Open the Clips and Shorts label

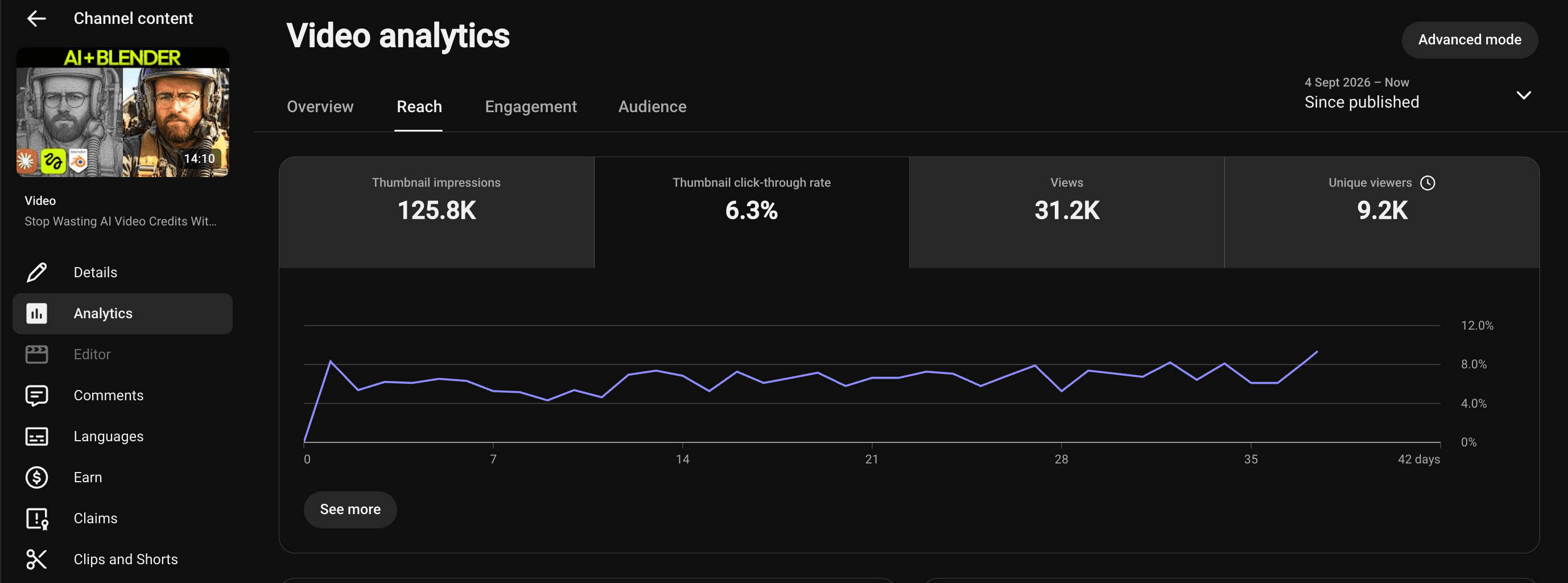(x=125, y=559)
